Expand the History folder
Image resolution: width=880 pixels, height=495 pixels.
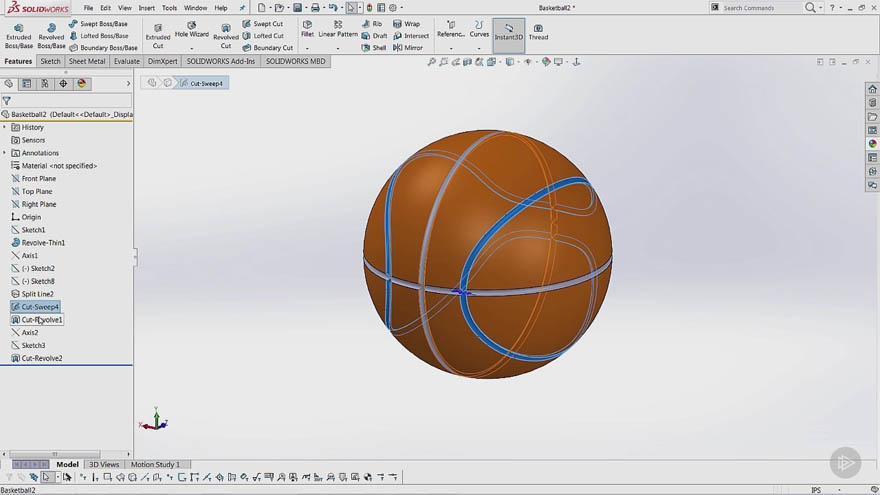4,127
